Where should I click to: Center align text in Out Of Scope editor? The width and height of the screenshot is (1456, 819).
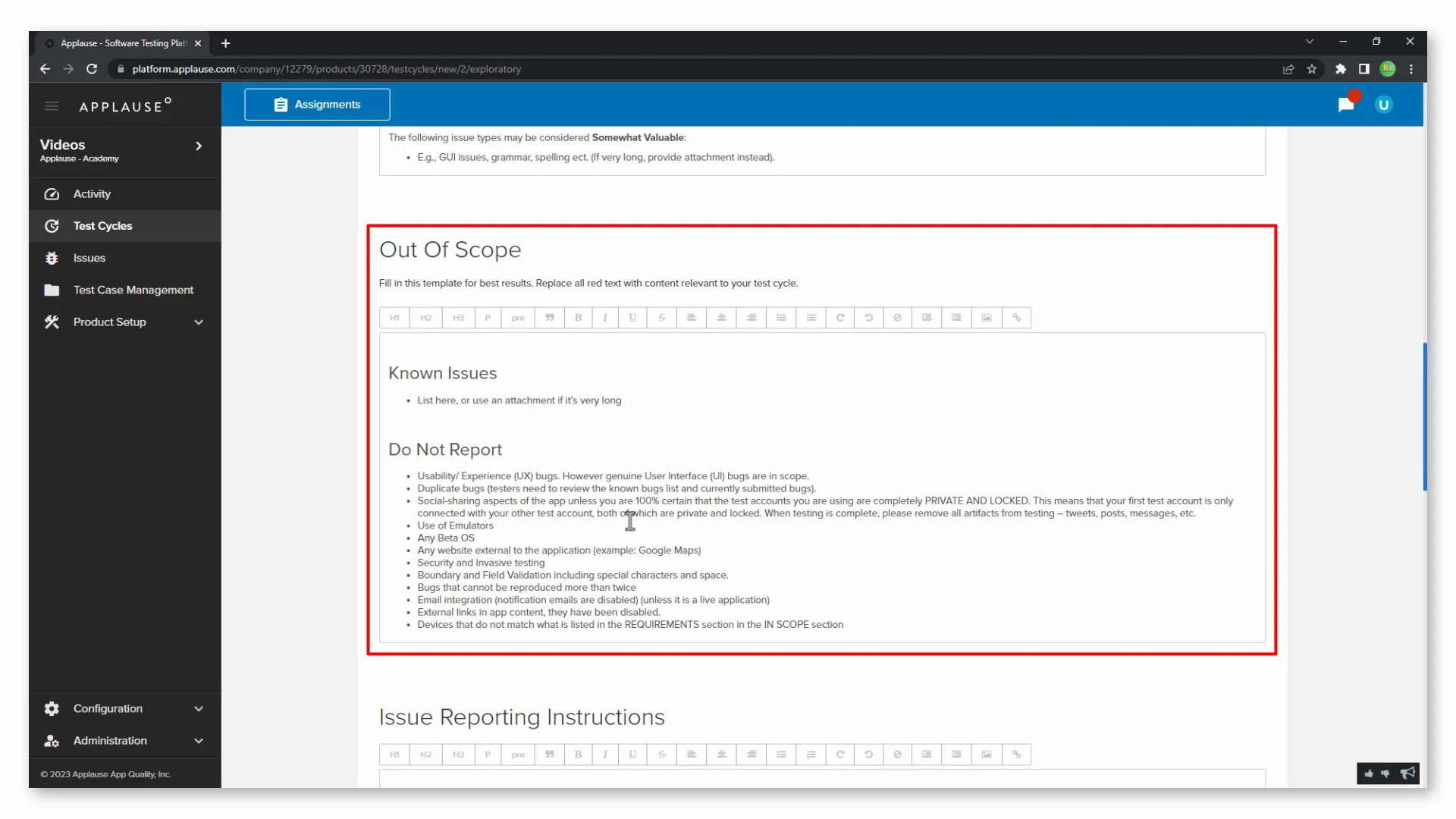click(x=721, y=318)
